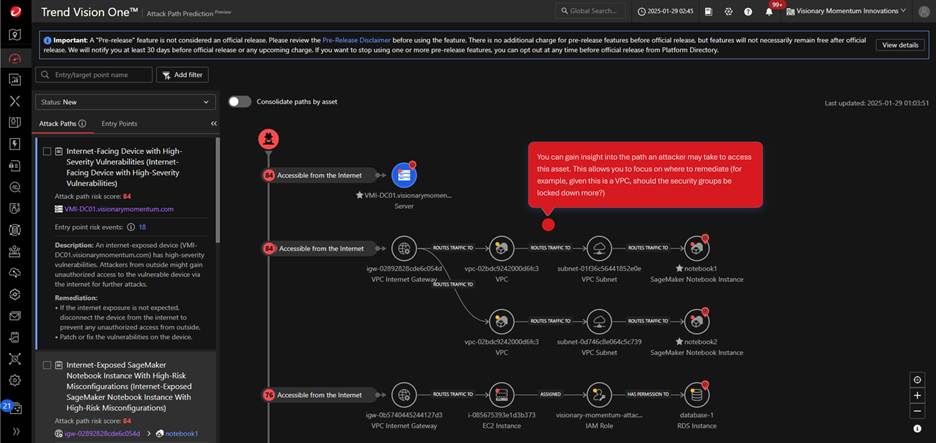Open the Pre-Release Disclaimer link

click(356, 40)
